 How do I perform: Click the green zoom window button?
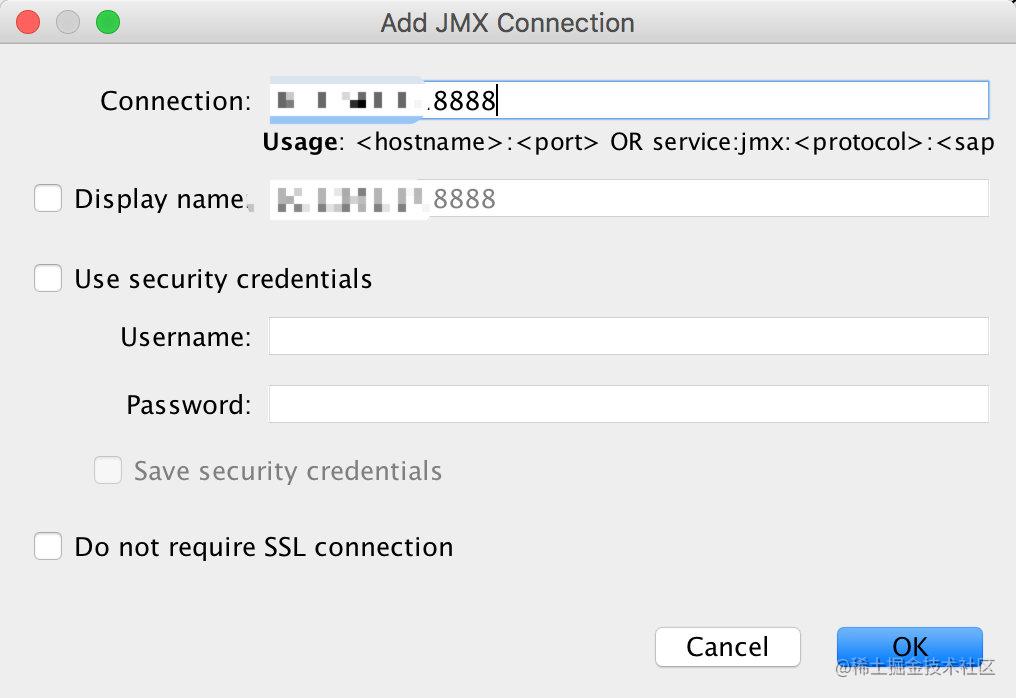[x=108, y=22]
